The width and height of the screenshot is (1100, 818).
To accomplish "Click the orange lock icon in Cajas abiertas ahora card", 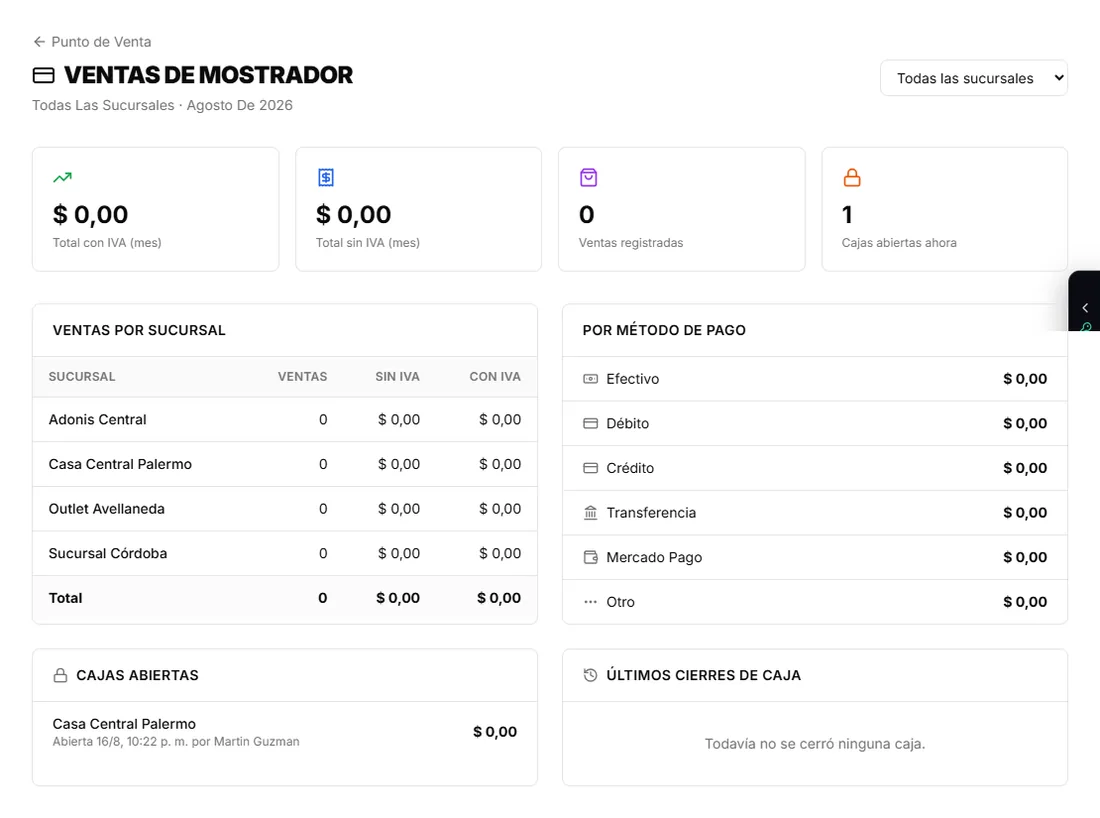I will (x=852, y=177).
